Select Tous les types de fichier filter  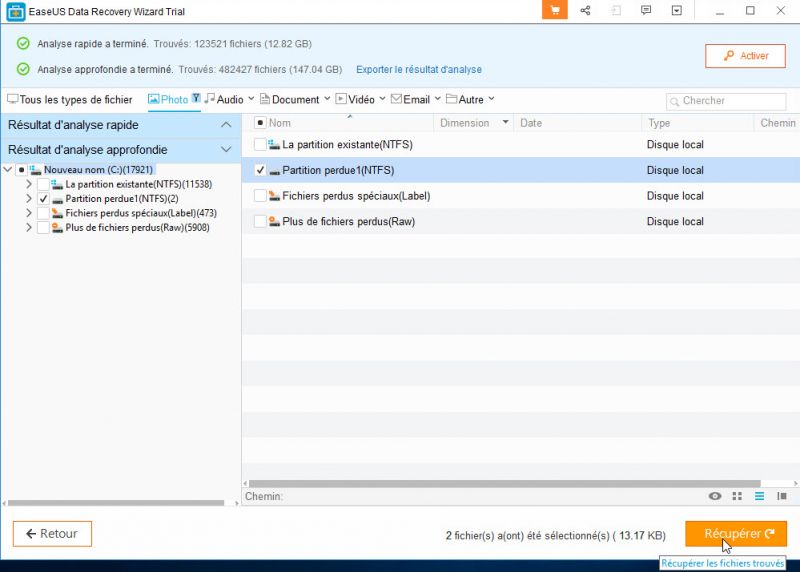70,100
